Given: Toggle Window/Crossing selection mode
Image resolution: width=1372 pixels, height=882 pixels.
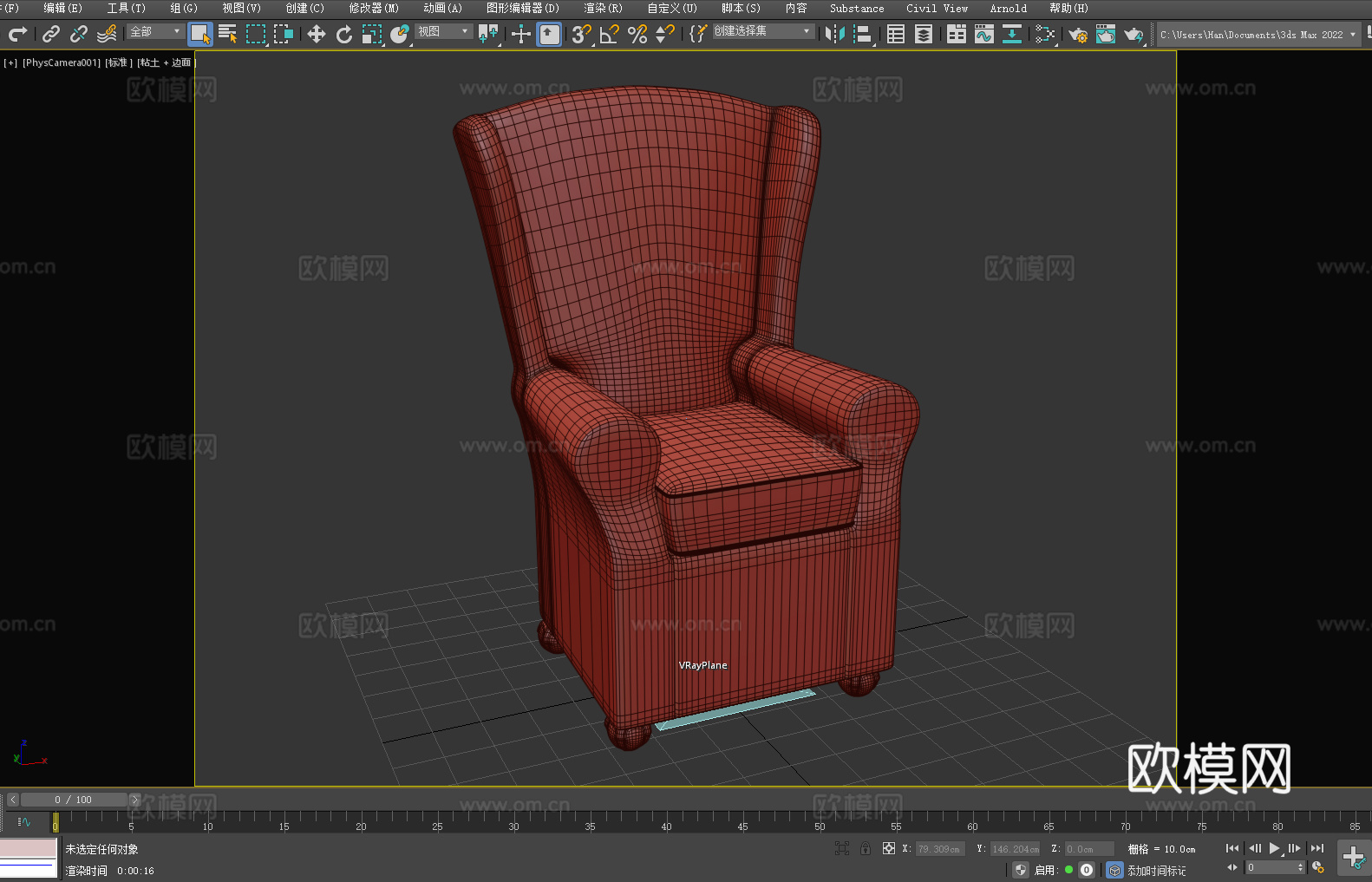Looking at the screenshot, I should 284,34.
